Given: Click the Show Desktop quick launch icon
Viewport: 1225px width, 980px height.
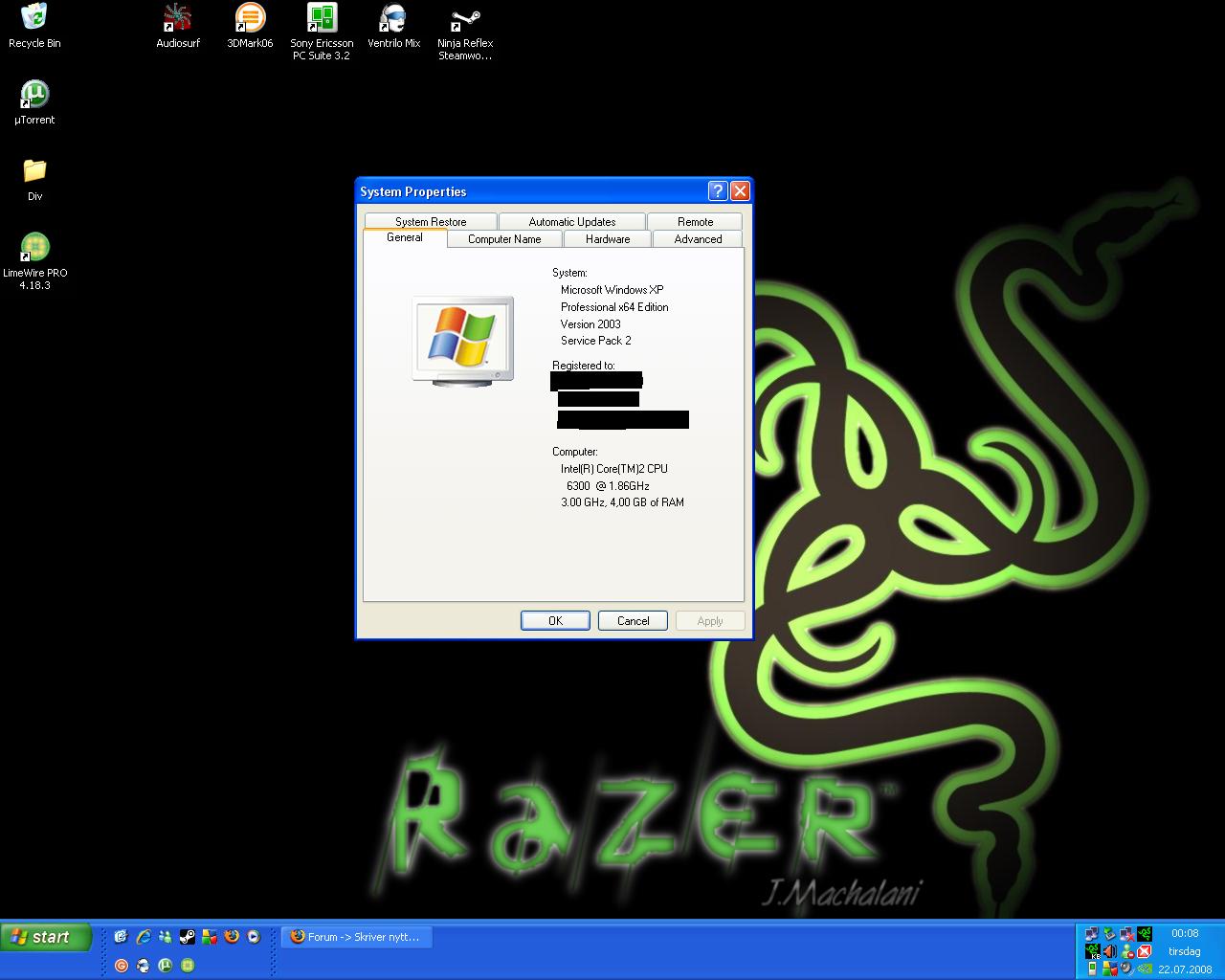Looking at the screenshot, I should (121, 937).
